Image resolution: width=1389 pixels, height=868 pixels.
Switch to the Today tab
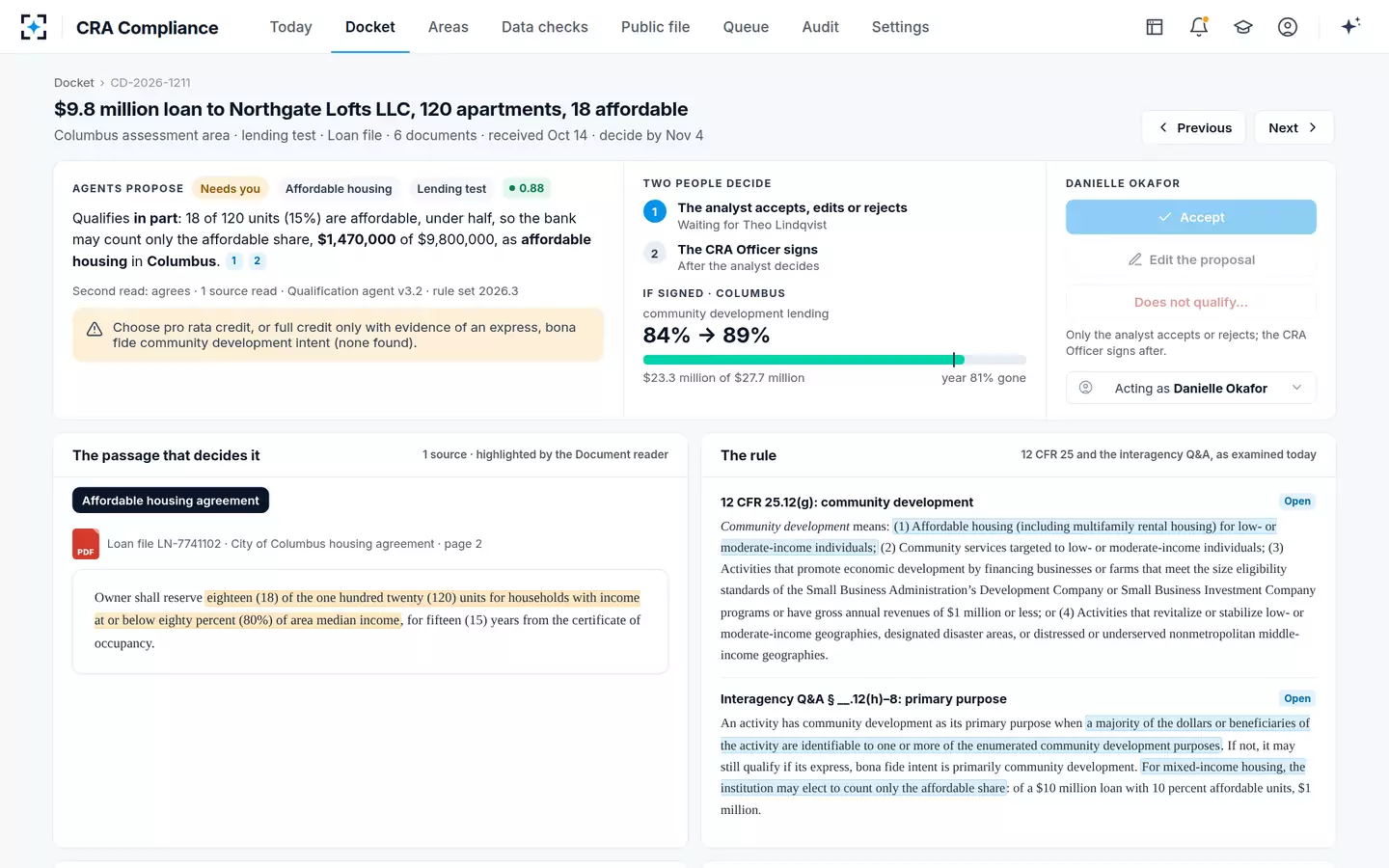pos(290,27)
